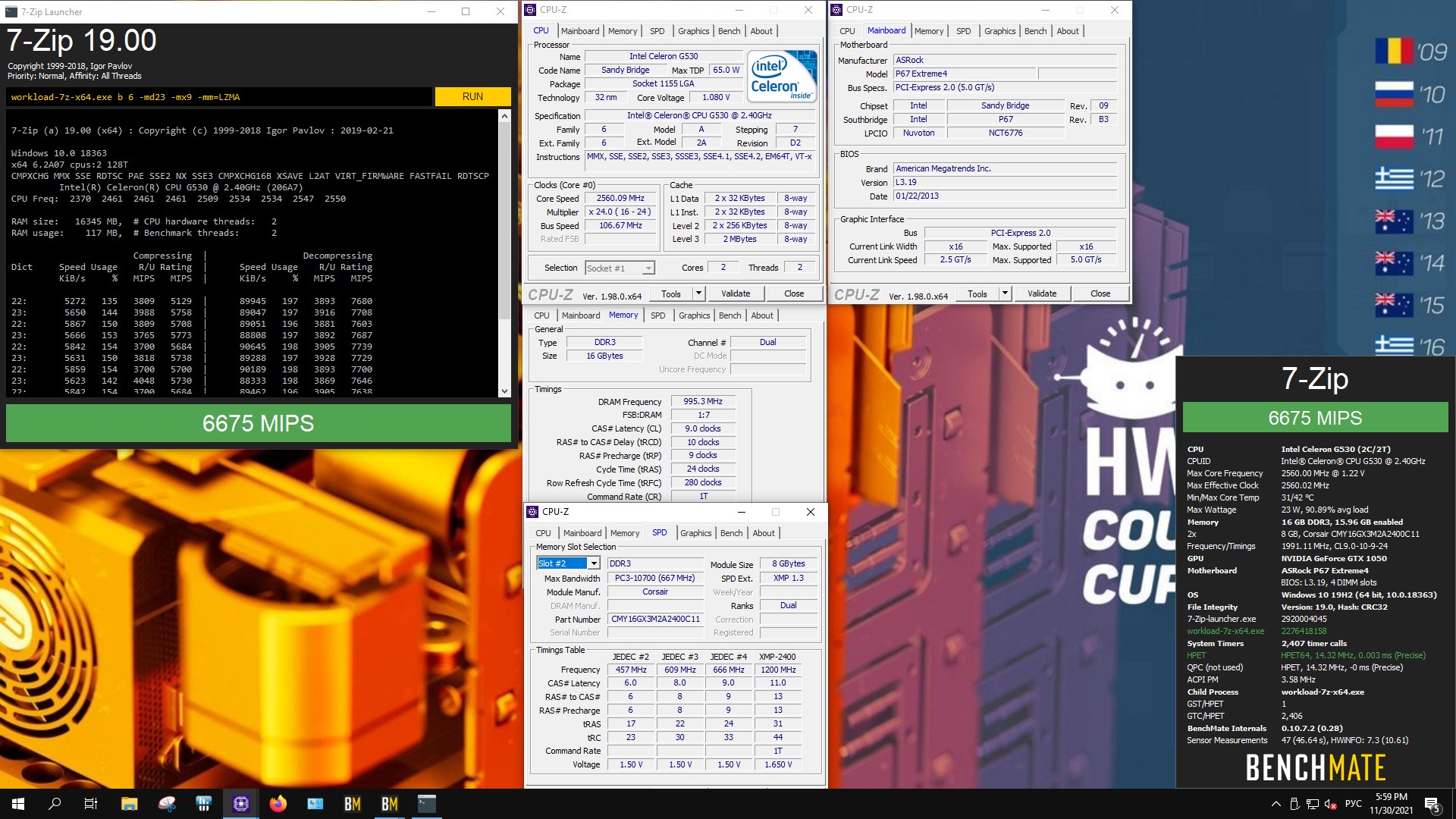Open the Slot #2 memory slot dropdown

click(594, 563)
